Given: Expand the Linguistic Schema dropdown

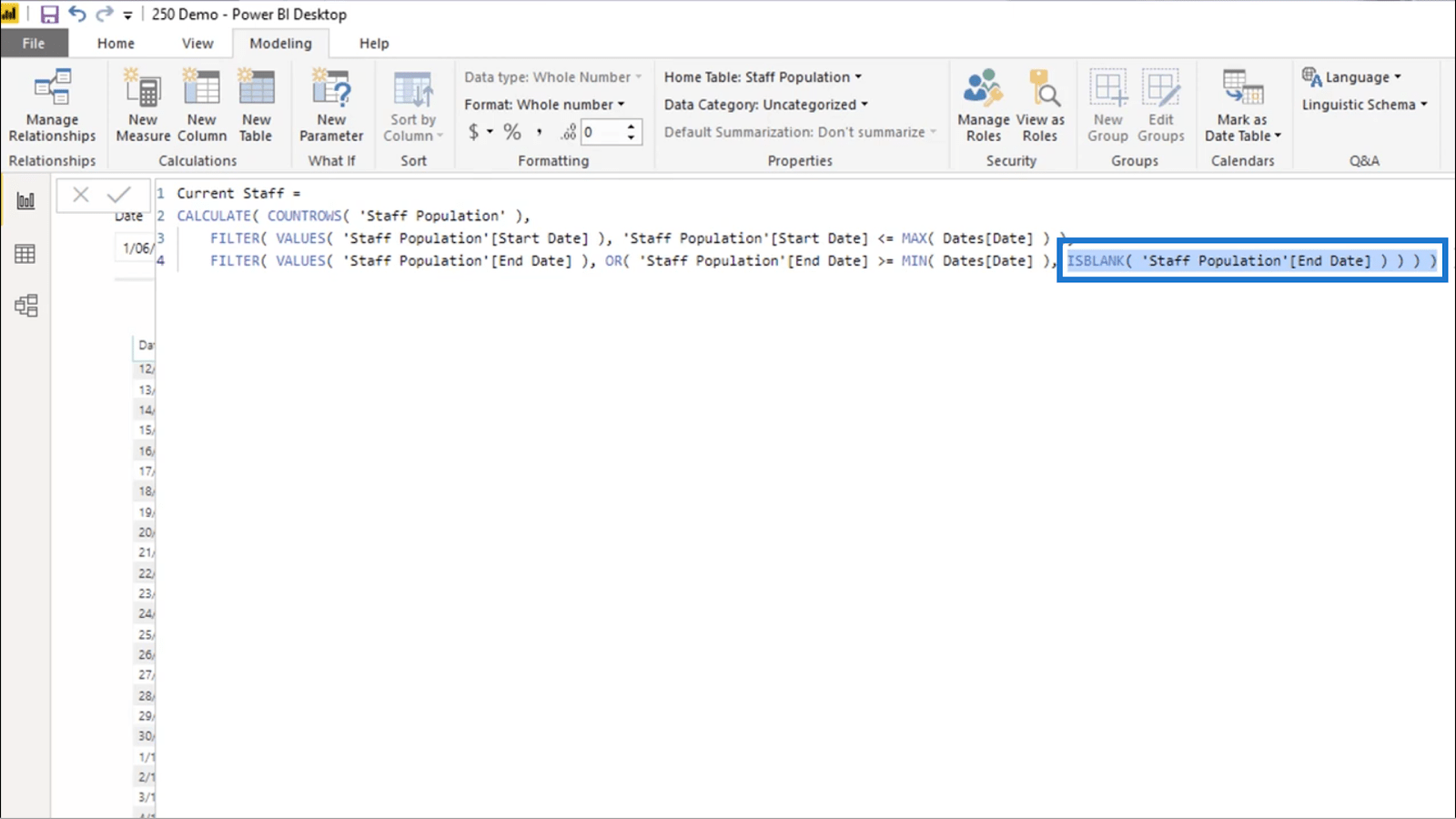Looking at the screenshot, I should click(1364, 105).
